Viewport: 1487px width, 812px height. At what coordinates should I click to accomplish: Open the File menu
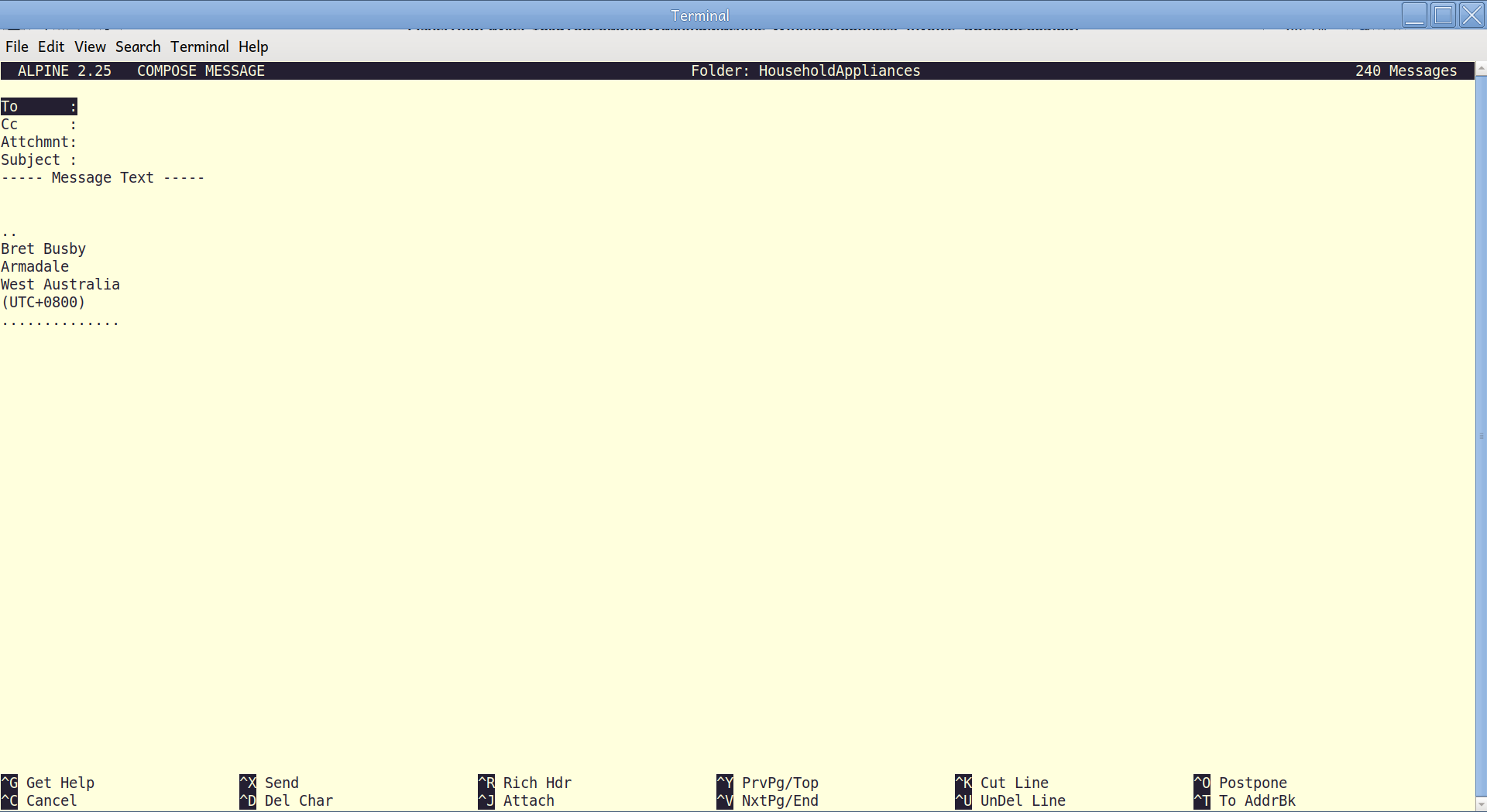16,46
